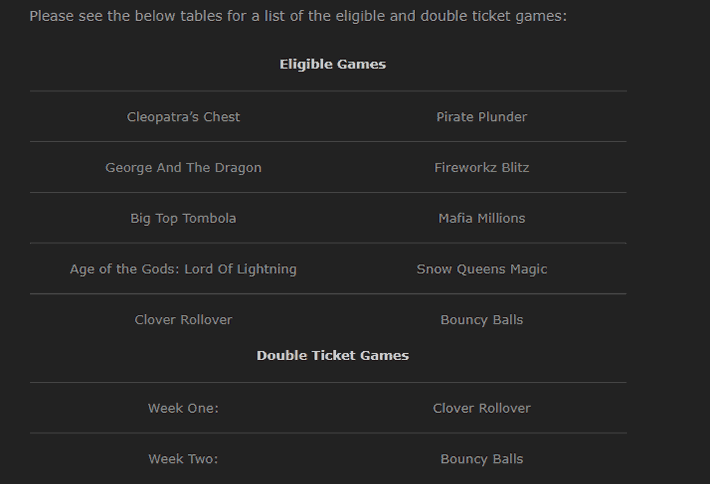Select Clover Rollover for Week One
710x484 pixels.
point(482,408)
